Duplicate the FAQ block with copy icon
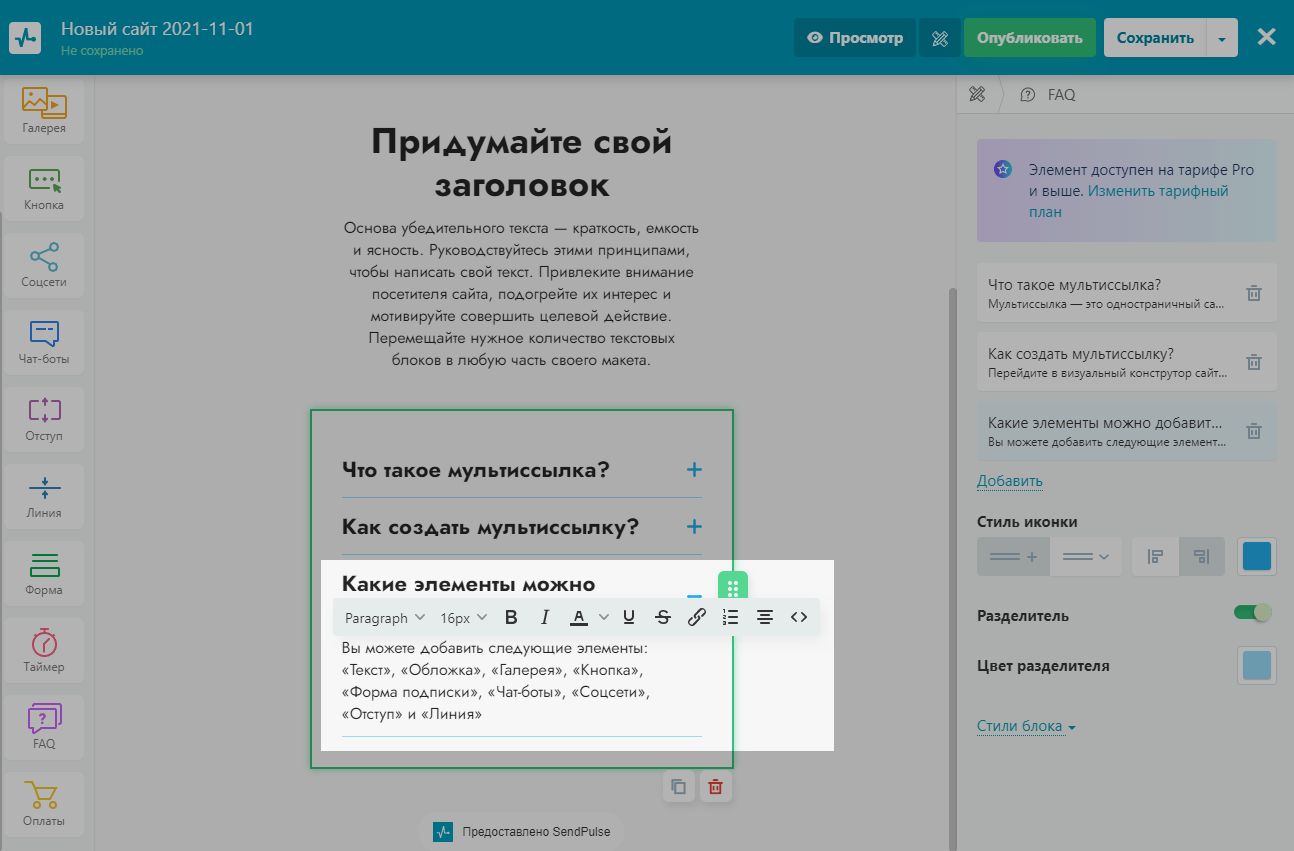This screenshot has width=1294, height=851. [679, 786]
